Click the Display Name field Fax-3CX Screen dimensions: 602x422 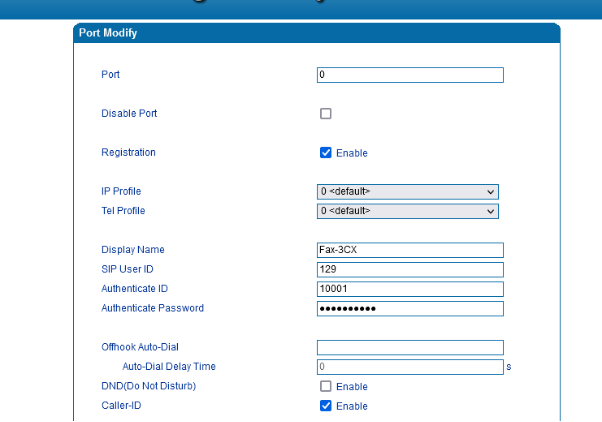coord(410,250)
